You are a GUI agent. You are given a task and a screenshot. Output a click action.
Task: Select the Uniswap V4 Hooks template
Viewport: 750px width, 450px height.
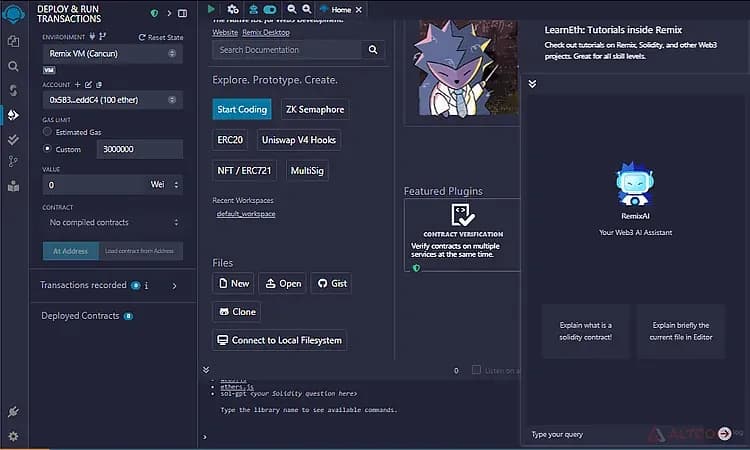299,140
